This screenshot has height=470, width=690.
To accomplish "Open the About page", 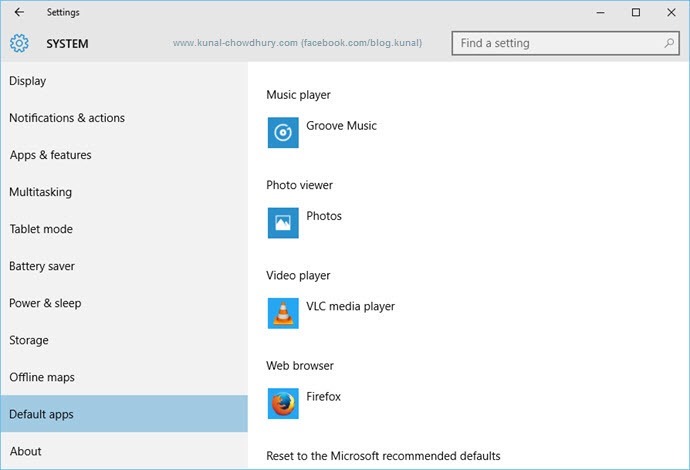I will [124, 451].
